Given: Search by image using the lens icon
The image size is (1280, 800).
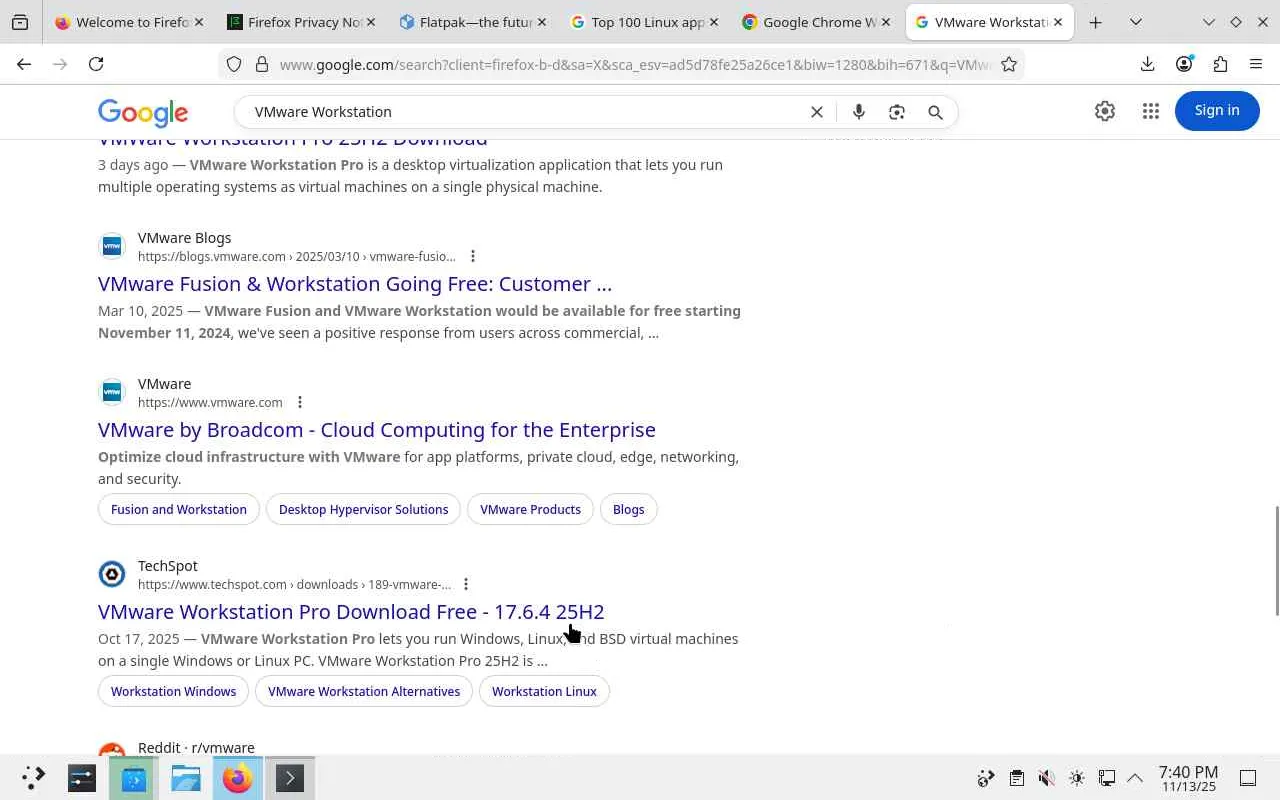Looking at the screenshot, I should tap(897, 112).
